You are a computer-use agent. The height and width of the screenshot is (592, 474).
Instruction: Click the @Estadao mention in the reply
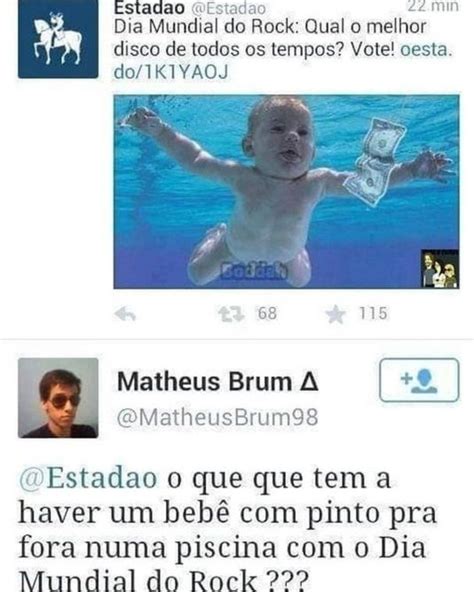coord(88,478)
